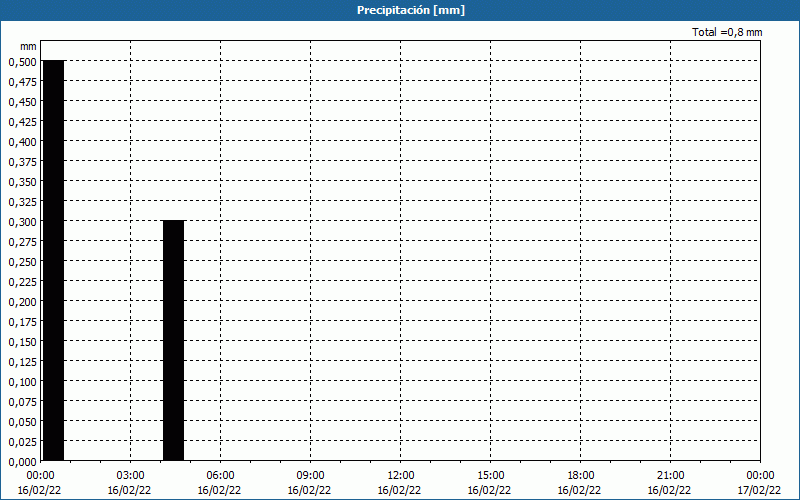The image size is (800, 500).
Task: Click the Precipitación [mm] title bar
Action: [400, 10]
